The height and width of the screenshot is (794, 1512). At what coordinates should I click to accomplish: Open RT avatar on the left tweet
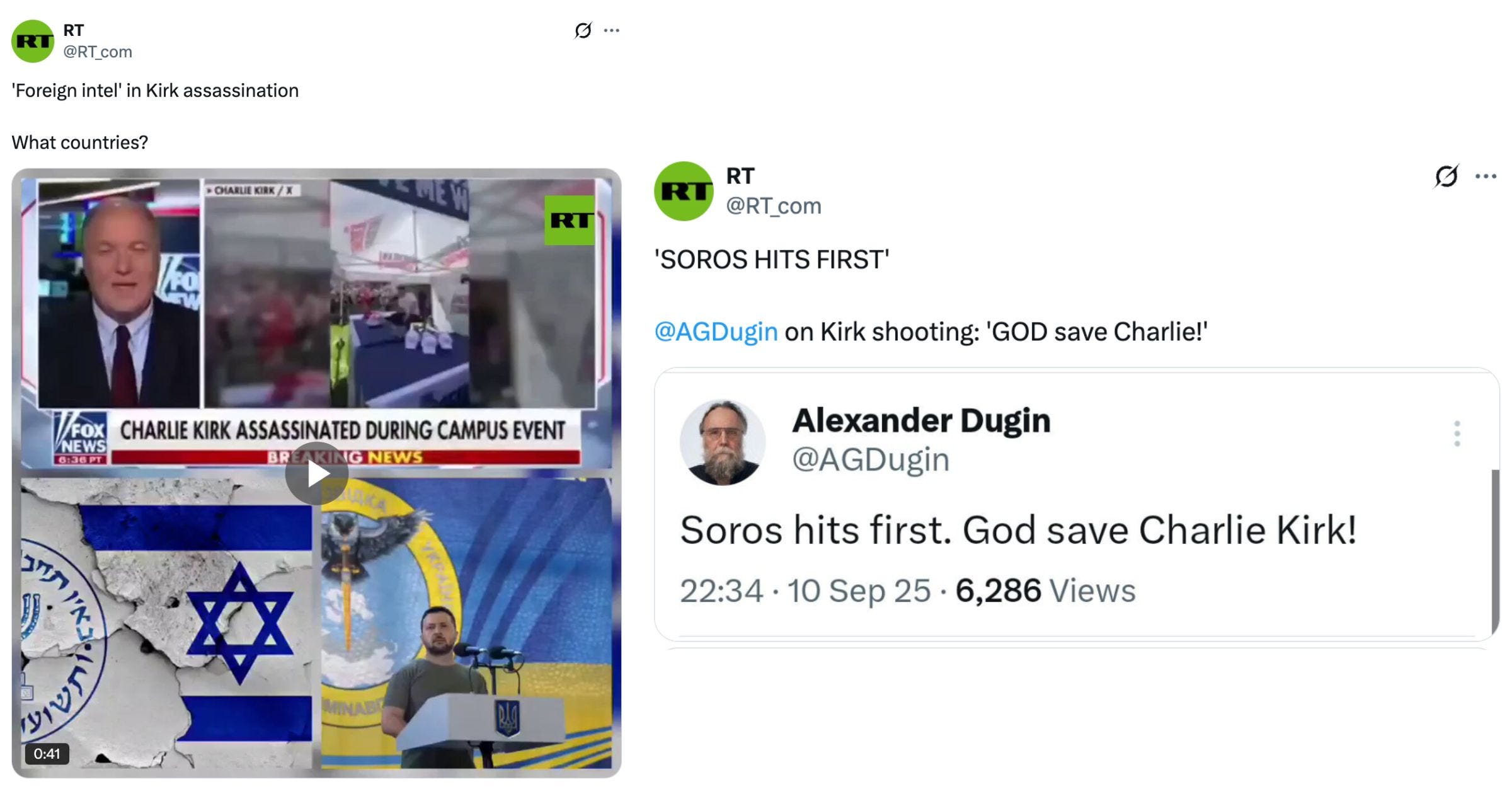[33, 41]
